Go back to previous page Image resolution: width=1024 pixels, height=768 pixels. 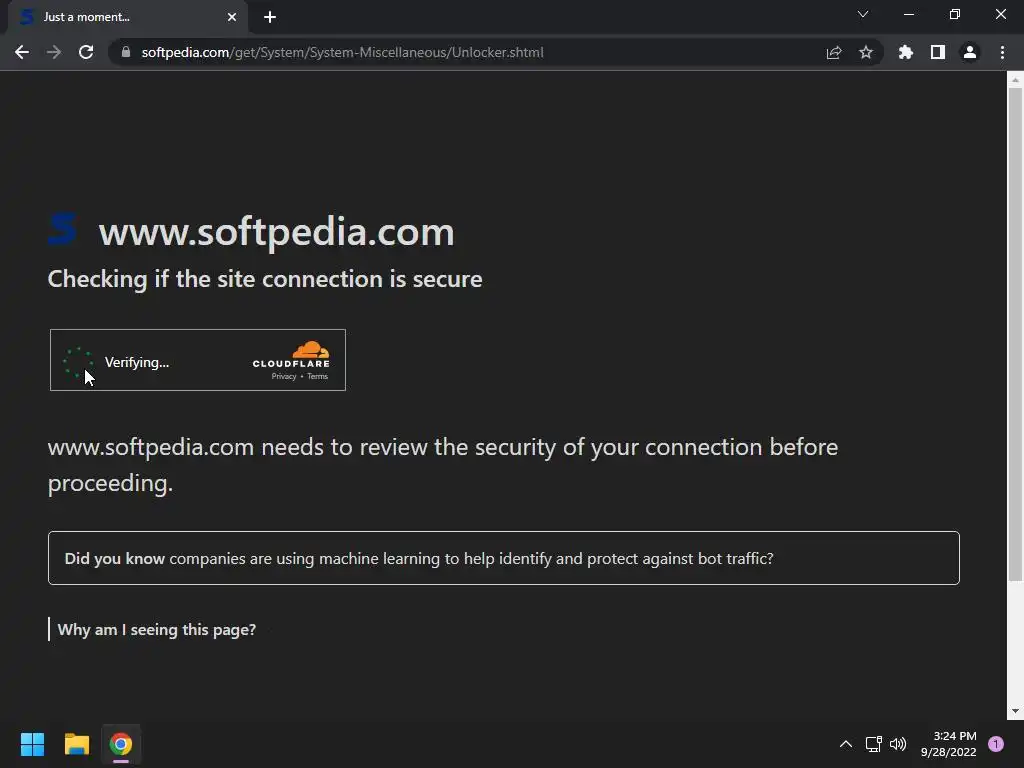[x=22, y=52]
